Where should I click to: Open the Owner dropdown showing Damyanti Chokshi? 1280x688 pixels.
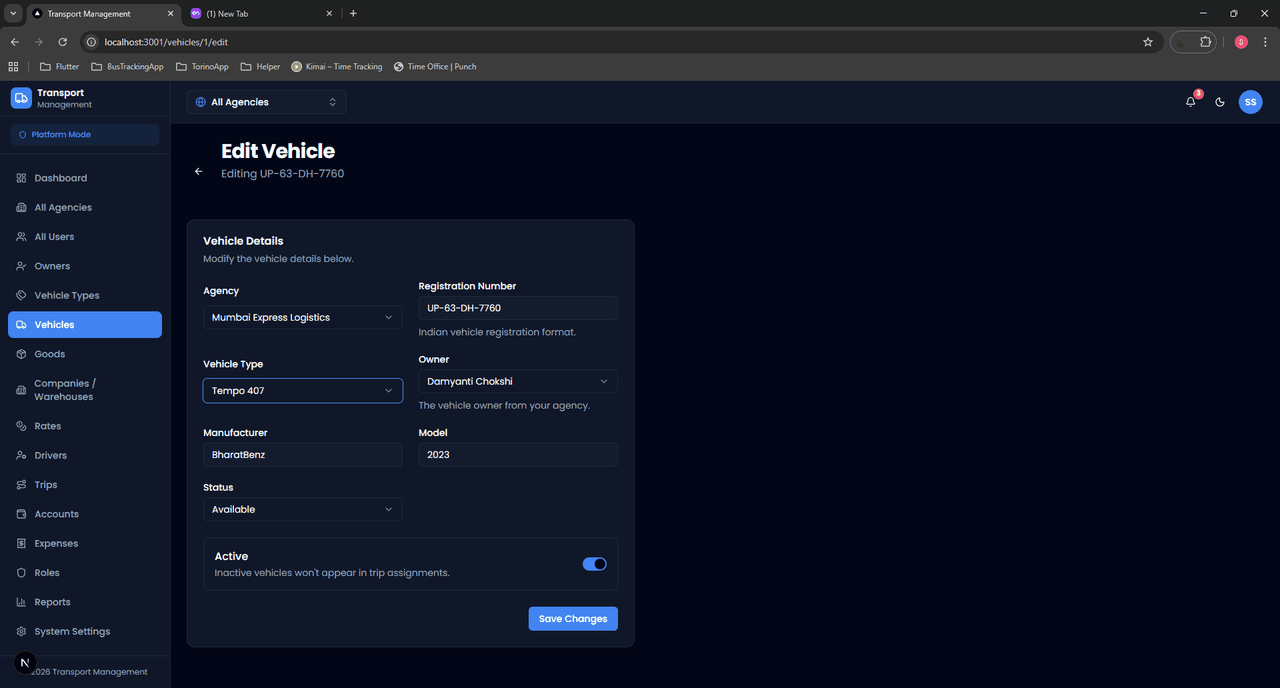pyautogui.click(x=518, y=381)
